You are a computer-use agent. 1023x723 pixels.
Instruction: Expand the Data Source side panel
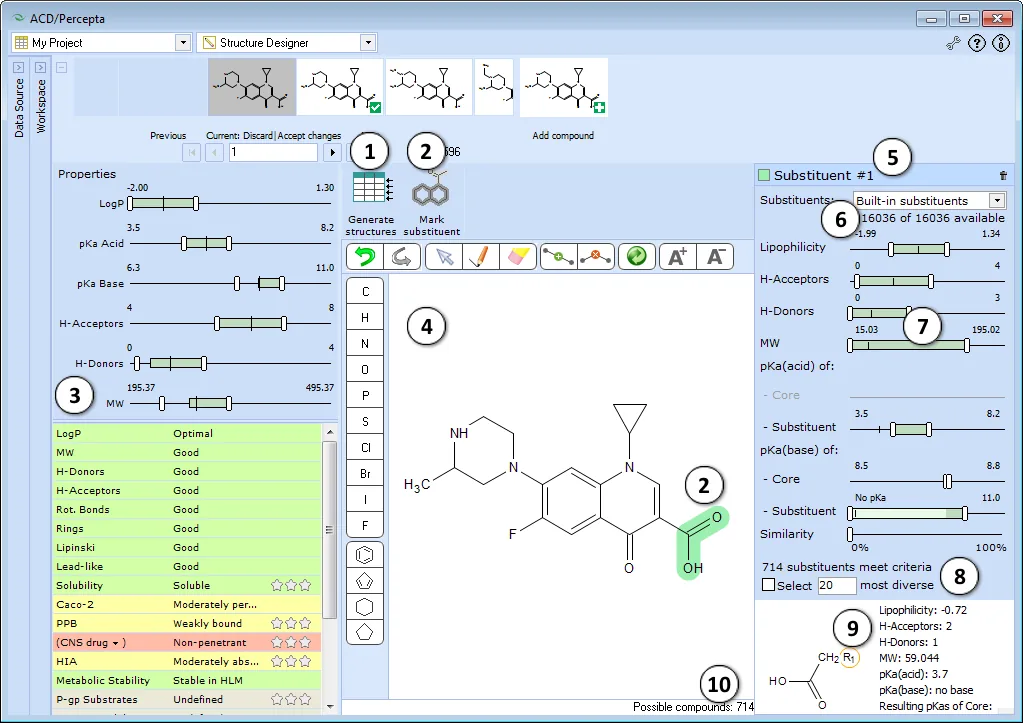18,68
